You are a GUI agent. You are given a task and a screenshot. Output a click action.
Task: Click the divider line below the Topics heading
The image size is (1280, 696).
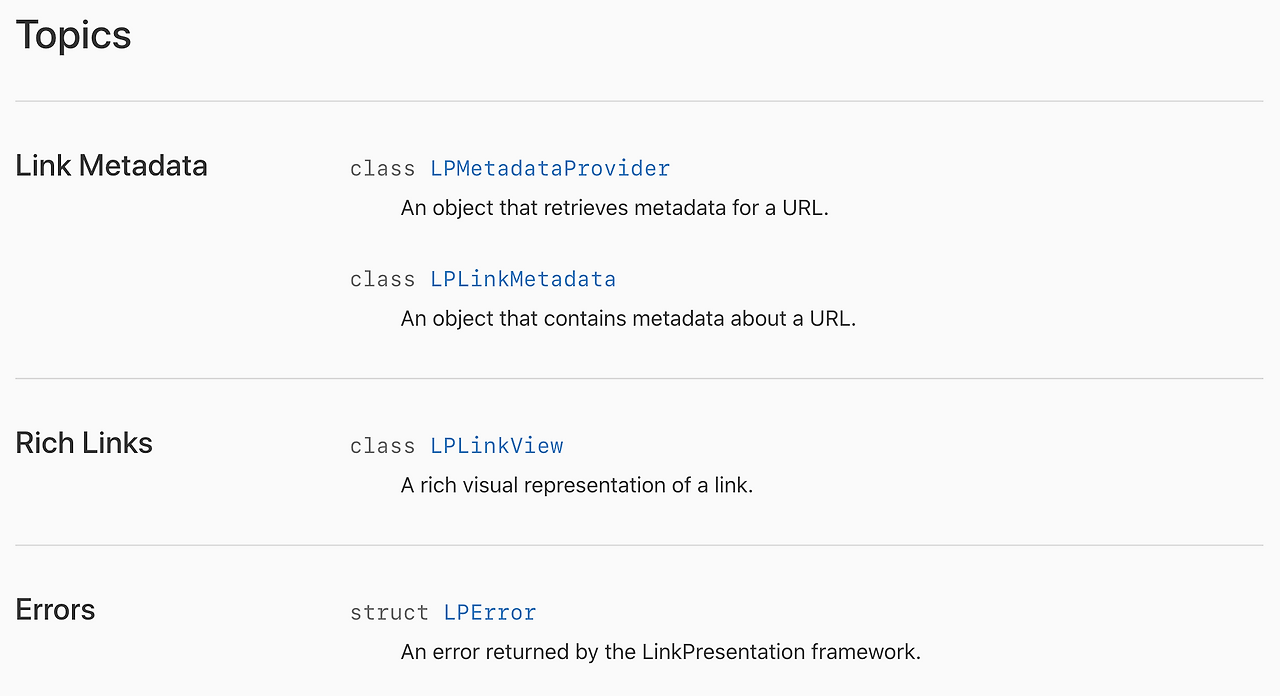(x=639, y=101)
